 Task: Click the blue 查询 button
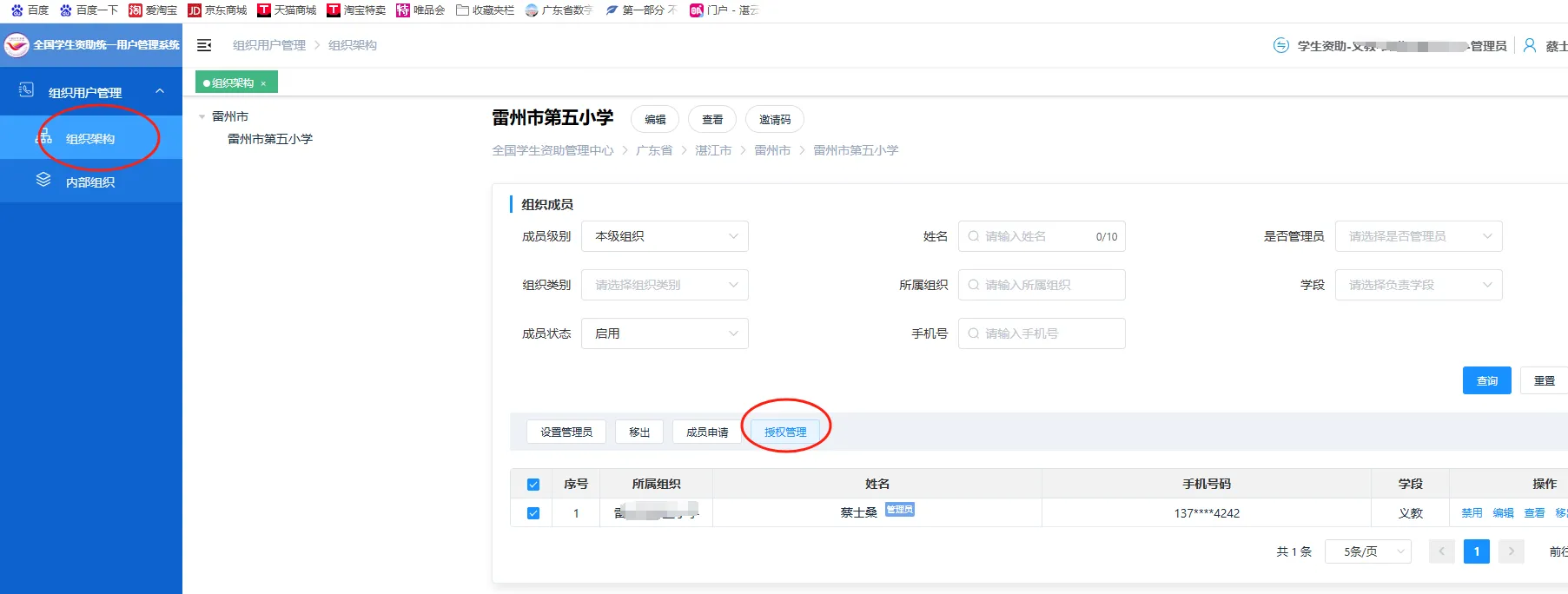pyautogui.click(x=1486, y=380)
